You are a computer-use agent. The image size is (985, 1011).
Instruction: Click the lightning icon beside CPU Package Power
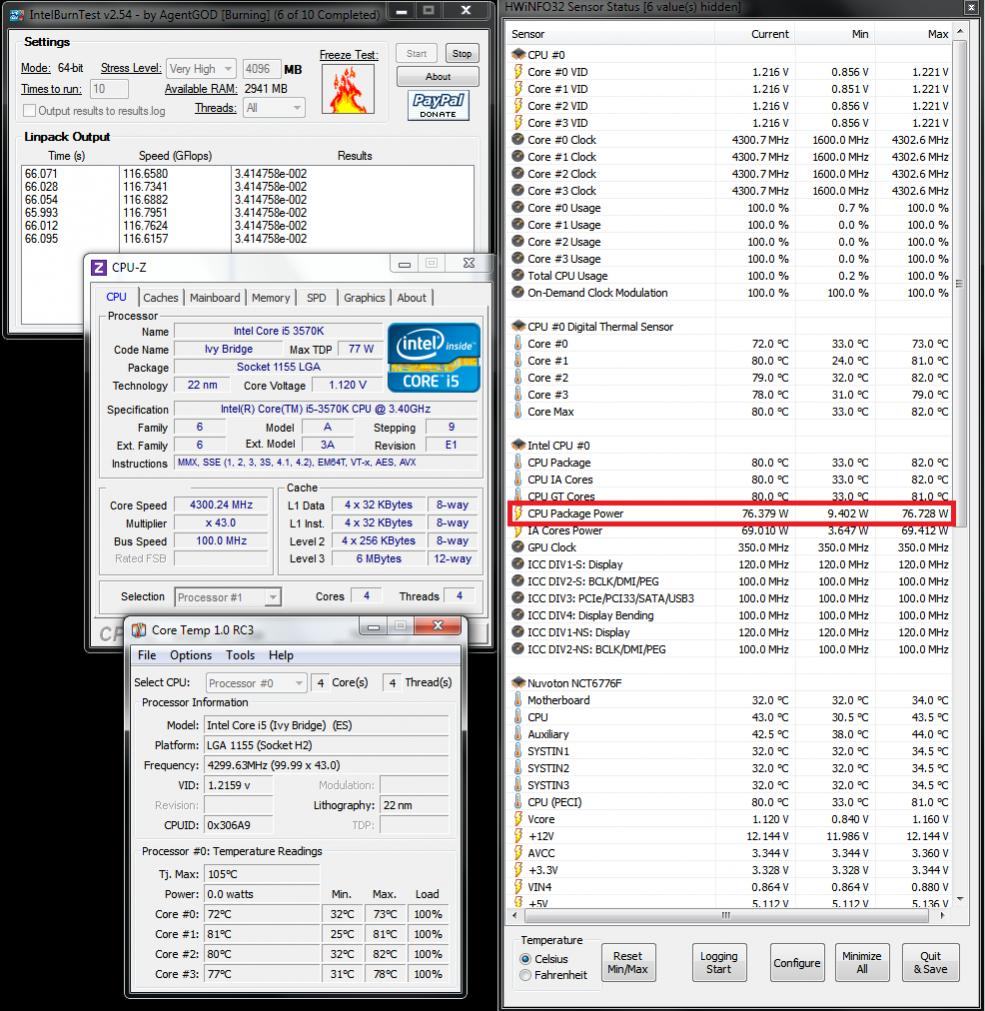(x=518, y=513)
